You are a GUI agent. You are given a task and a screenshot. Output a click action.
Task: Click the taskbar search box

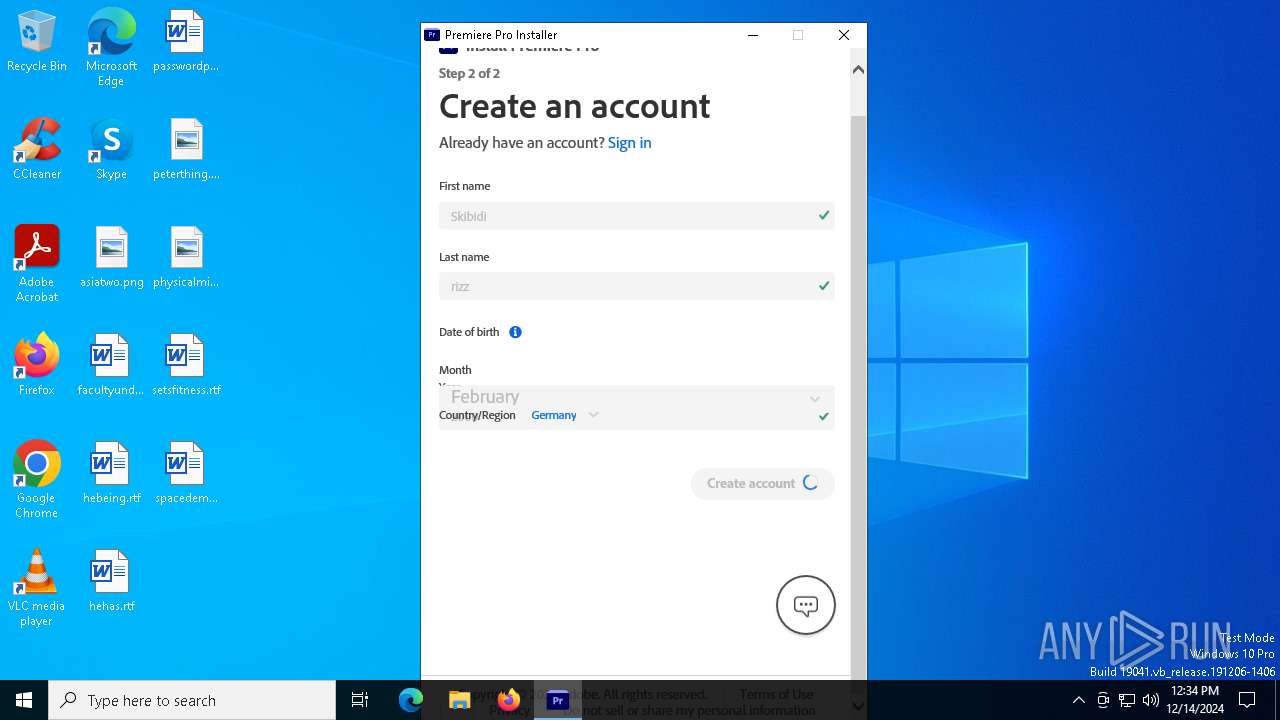[x=192, y=700]
